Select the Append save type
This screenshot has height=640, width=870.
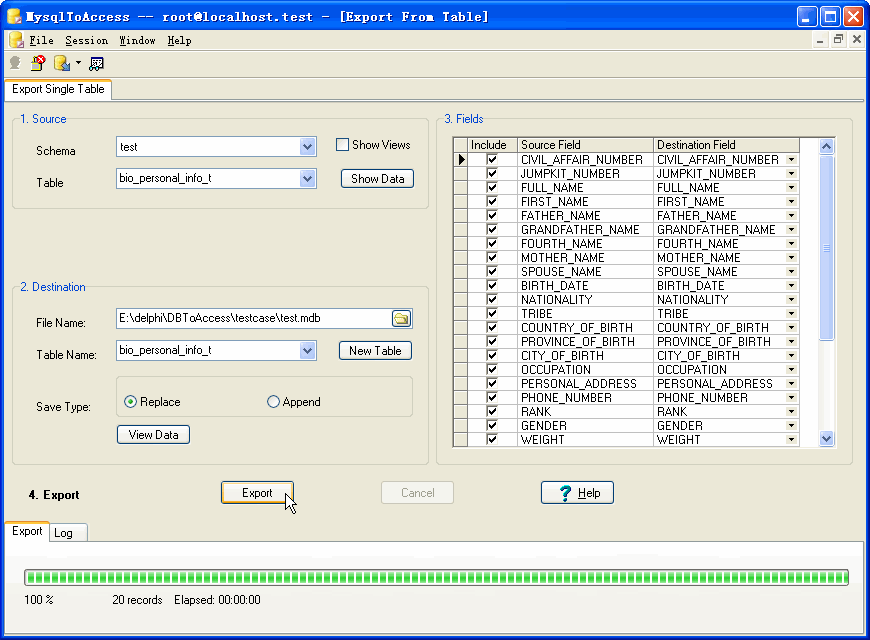coord(273,402)
